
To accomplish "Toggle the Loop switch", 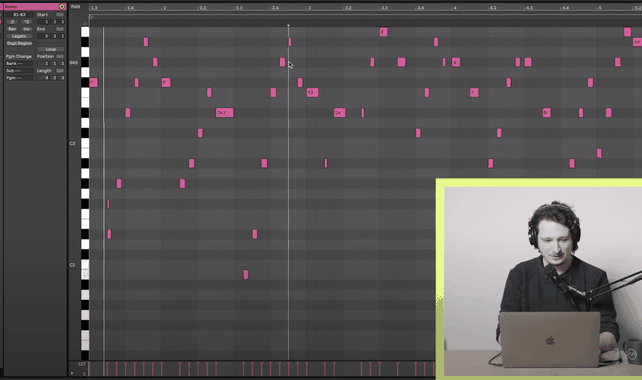I will 51,49.
